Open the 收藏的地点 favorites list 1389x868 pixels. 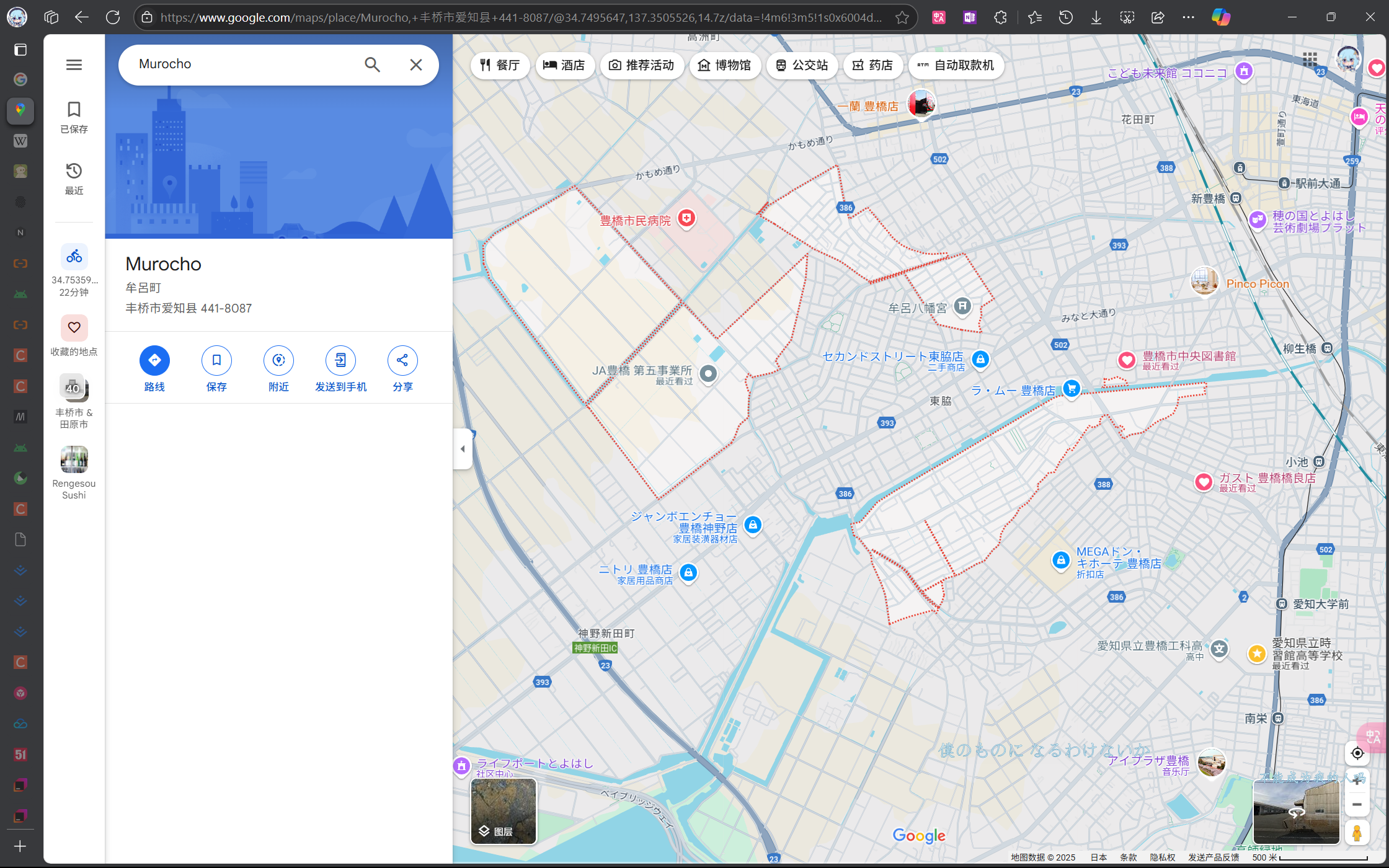[x=74, y=335]
